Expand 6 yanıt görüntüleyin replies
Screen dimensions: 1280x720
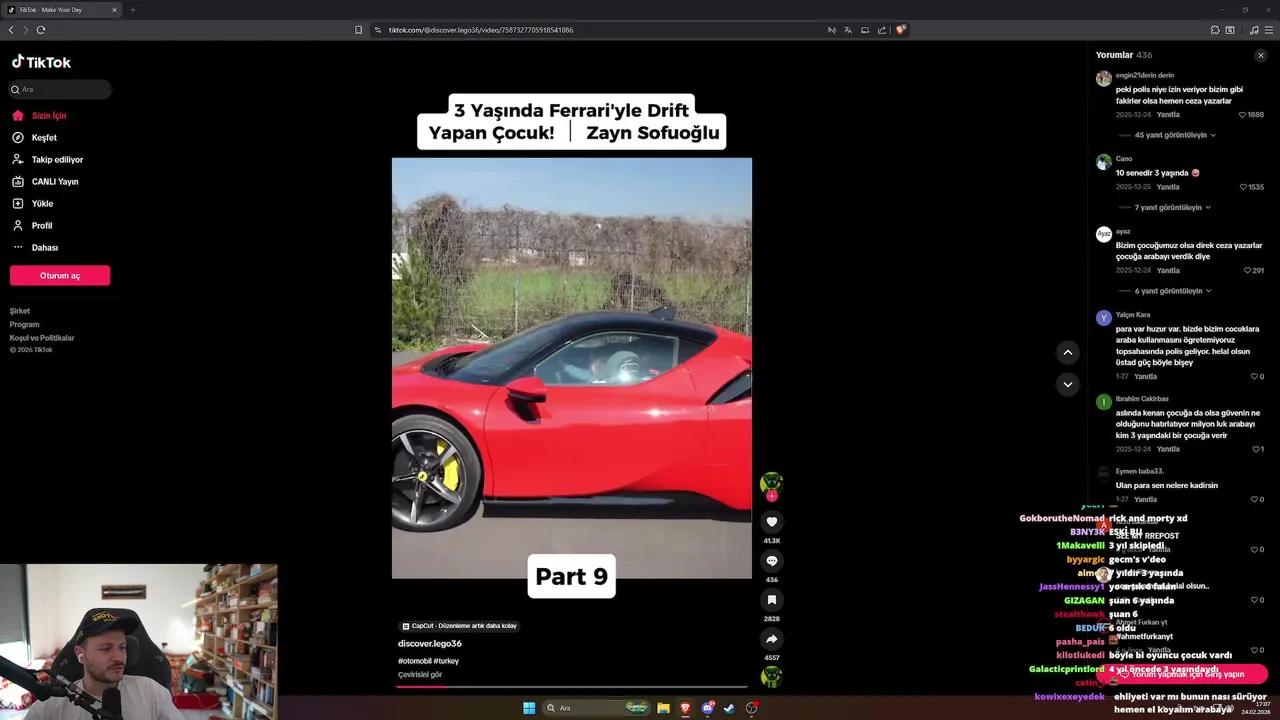1173,291
